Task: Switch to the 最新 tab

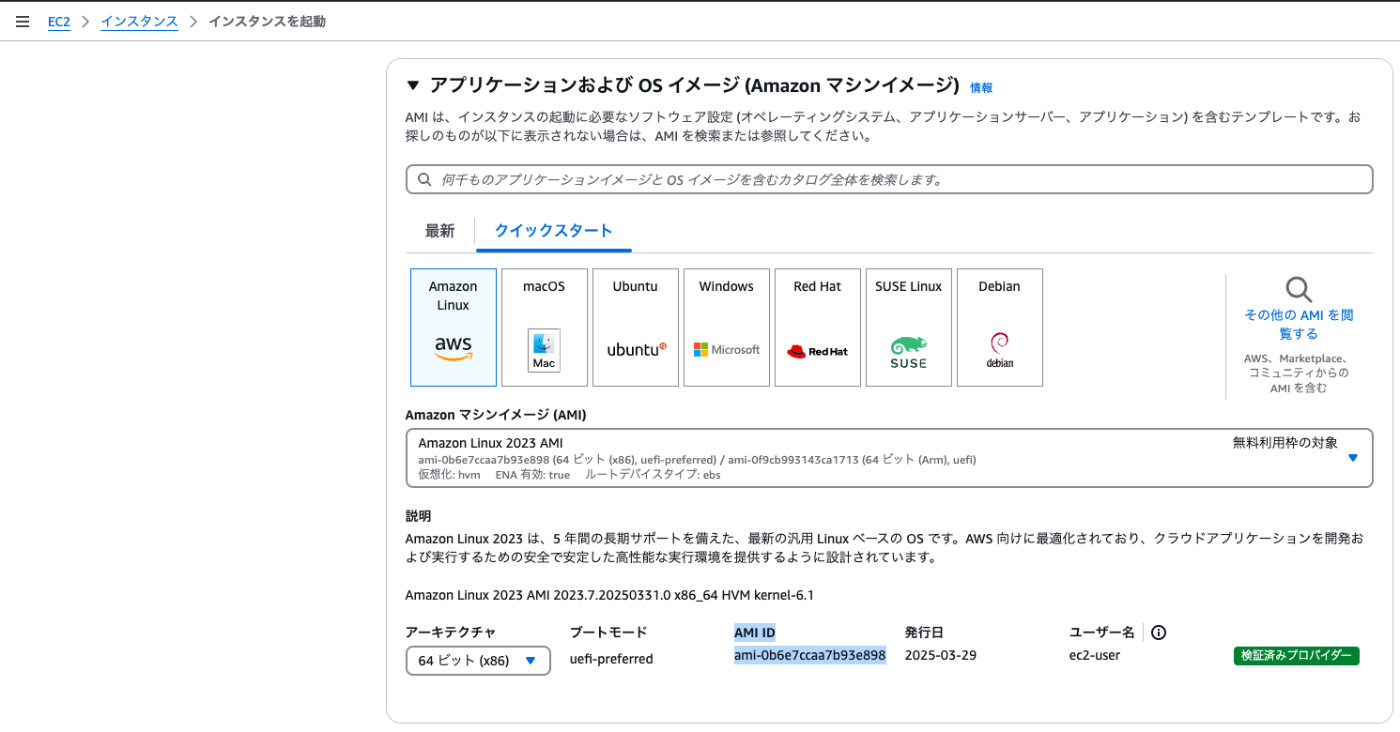Action: [x=440, y=231]
